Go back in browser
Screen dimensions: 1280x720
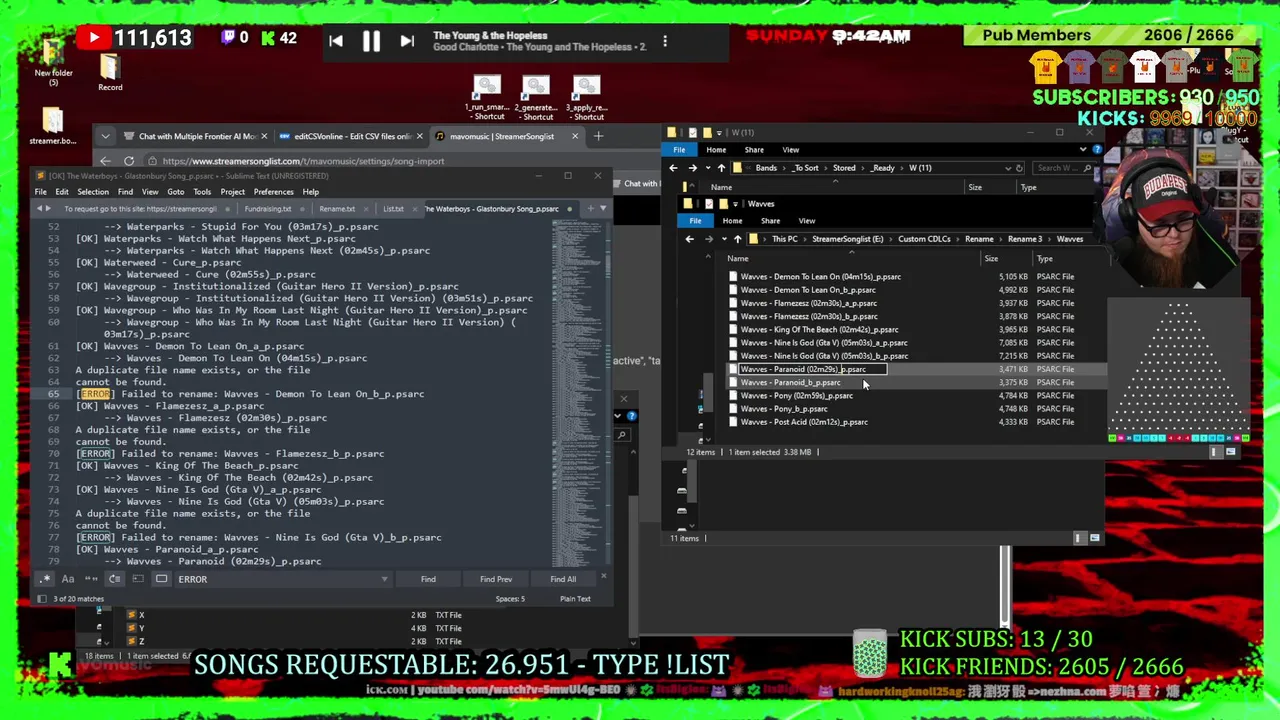(x=105, y=161)
